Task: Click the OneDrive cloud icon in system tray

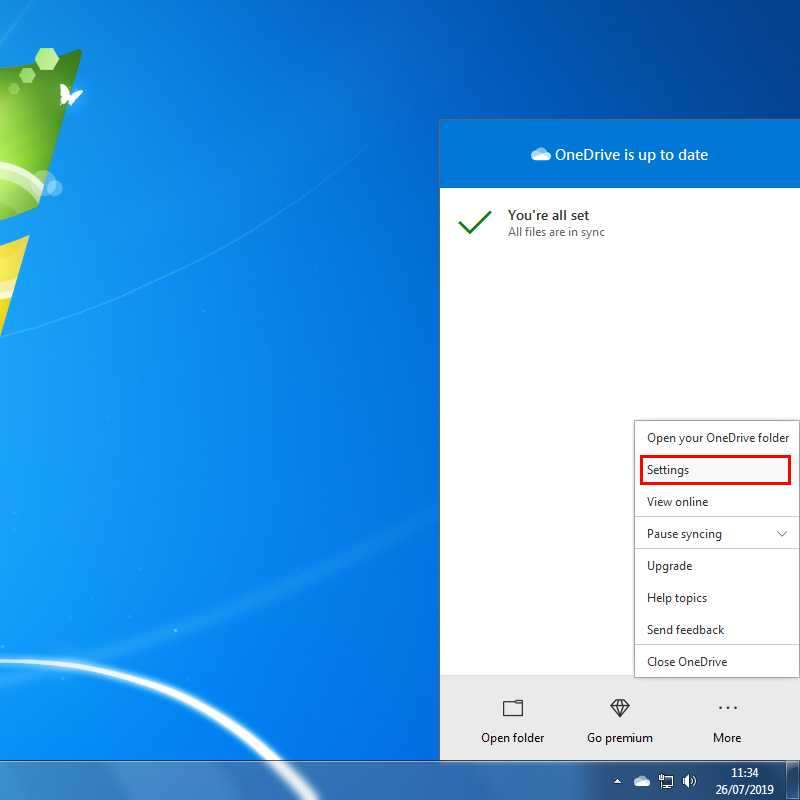Action: pos(641,781)
